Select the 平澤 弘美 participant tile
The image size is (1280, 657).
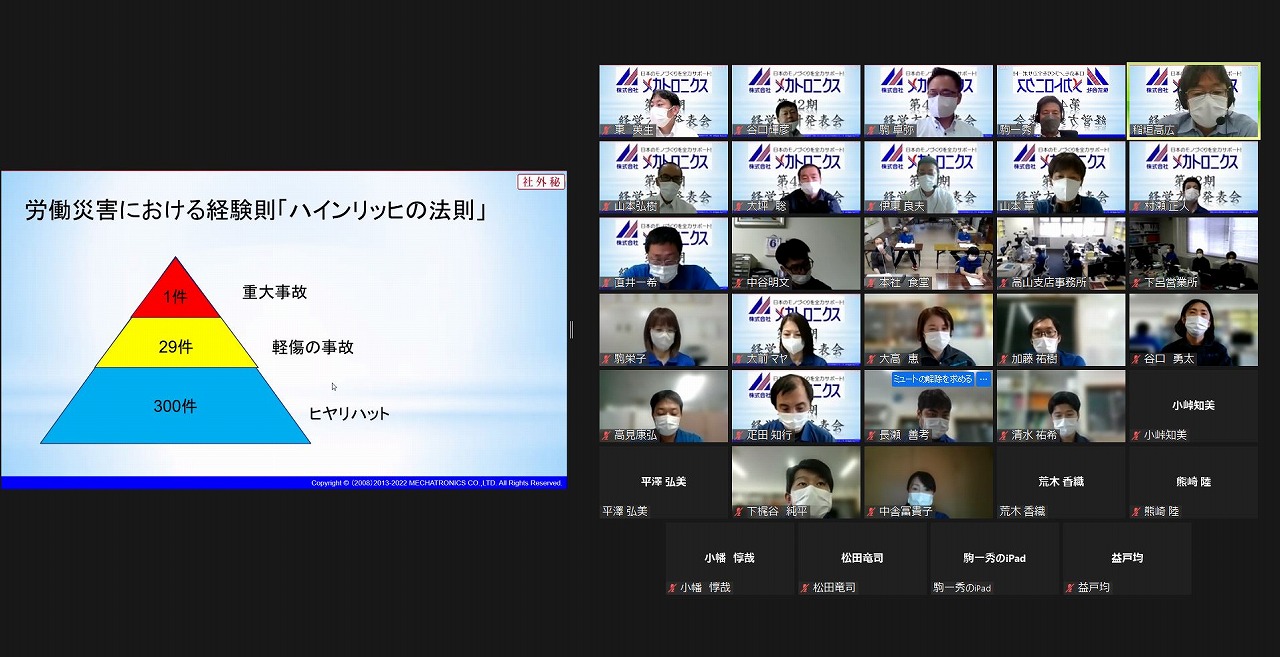(663, 482)
